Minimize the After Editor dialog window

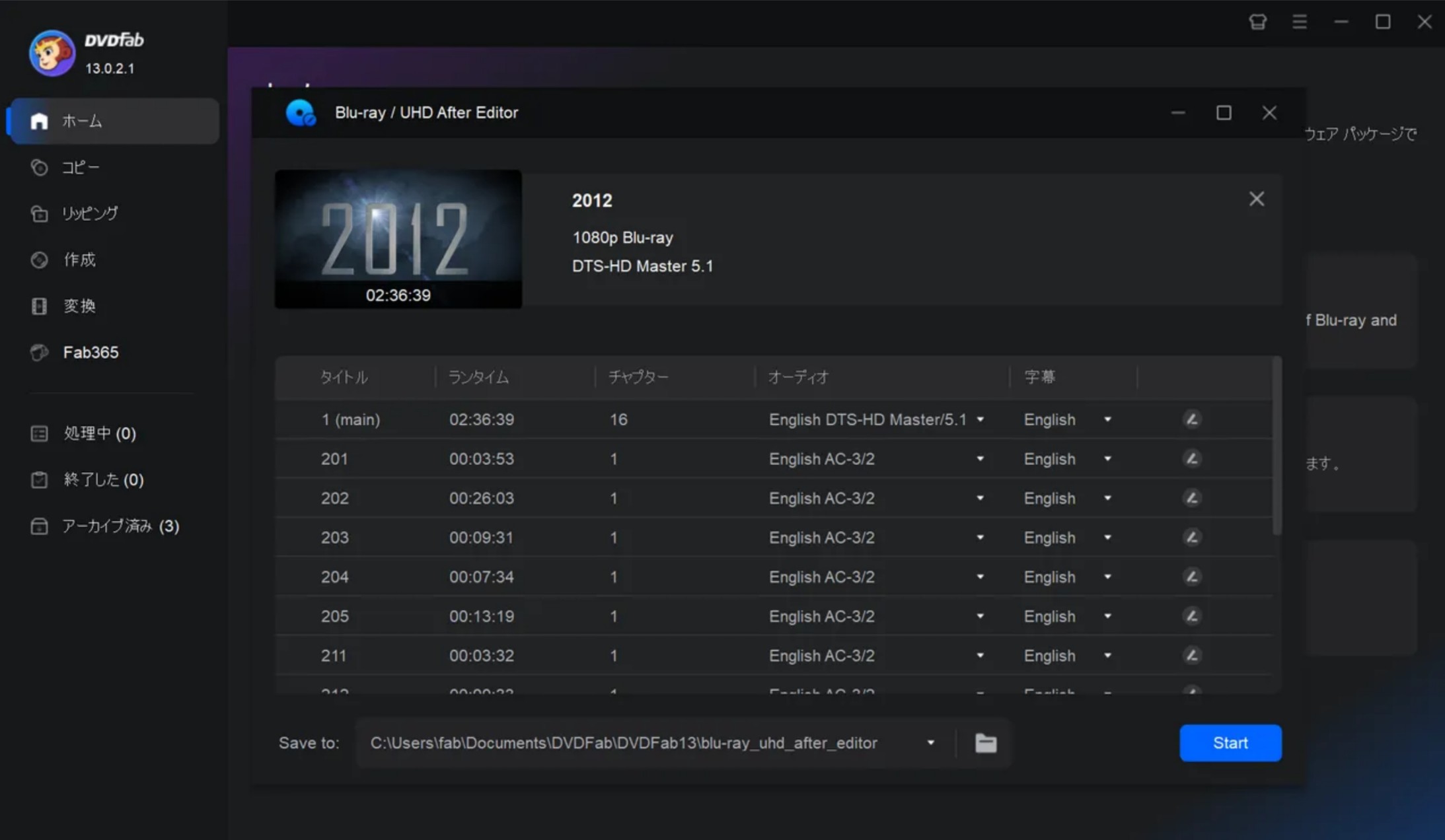[x=1178, y=113]
